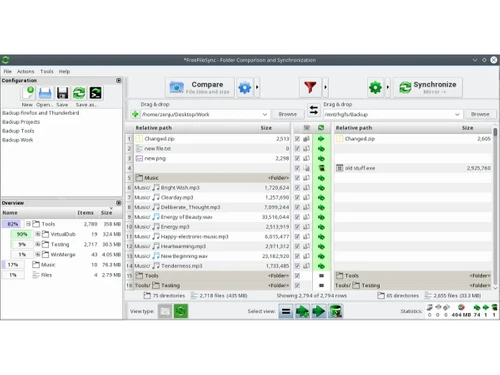Uncheck the Tools folder row checkbox
This screenshot has width=500, height=375.
297,276
